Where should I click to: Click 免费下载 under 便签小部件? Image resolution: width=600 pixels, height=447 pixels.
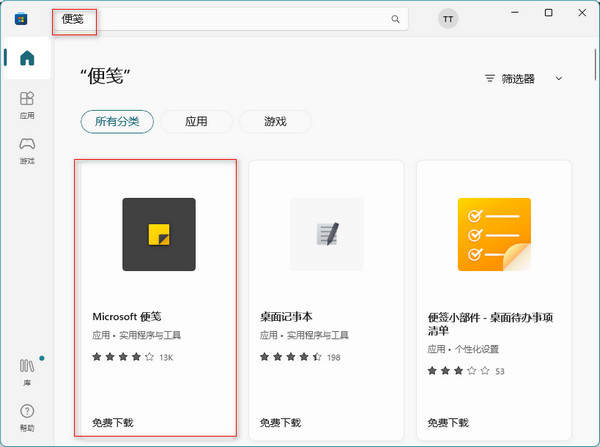pos(448,423)
